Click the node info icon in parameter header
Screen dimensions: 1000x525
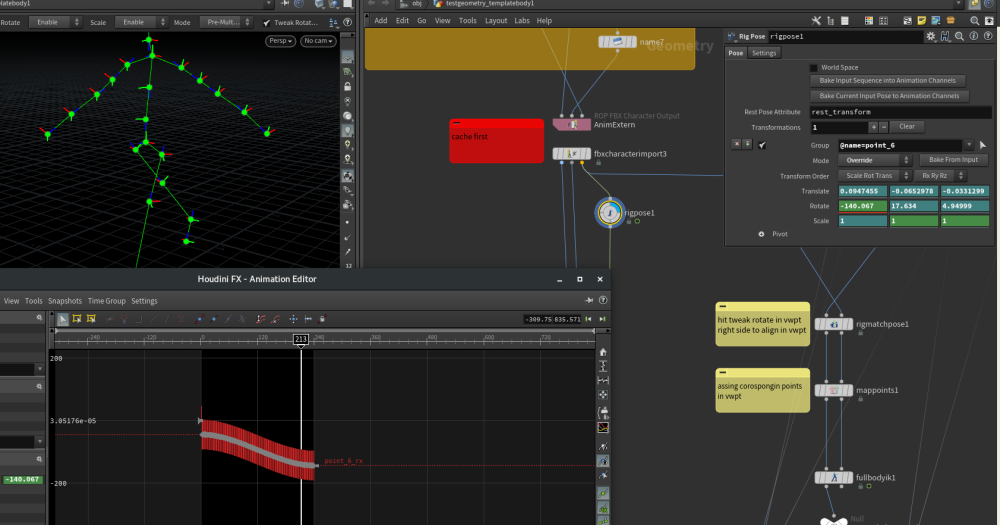(973, 36)
